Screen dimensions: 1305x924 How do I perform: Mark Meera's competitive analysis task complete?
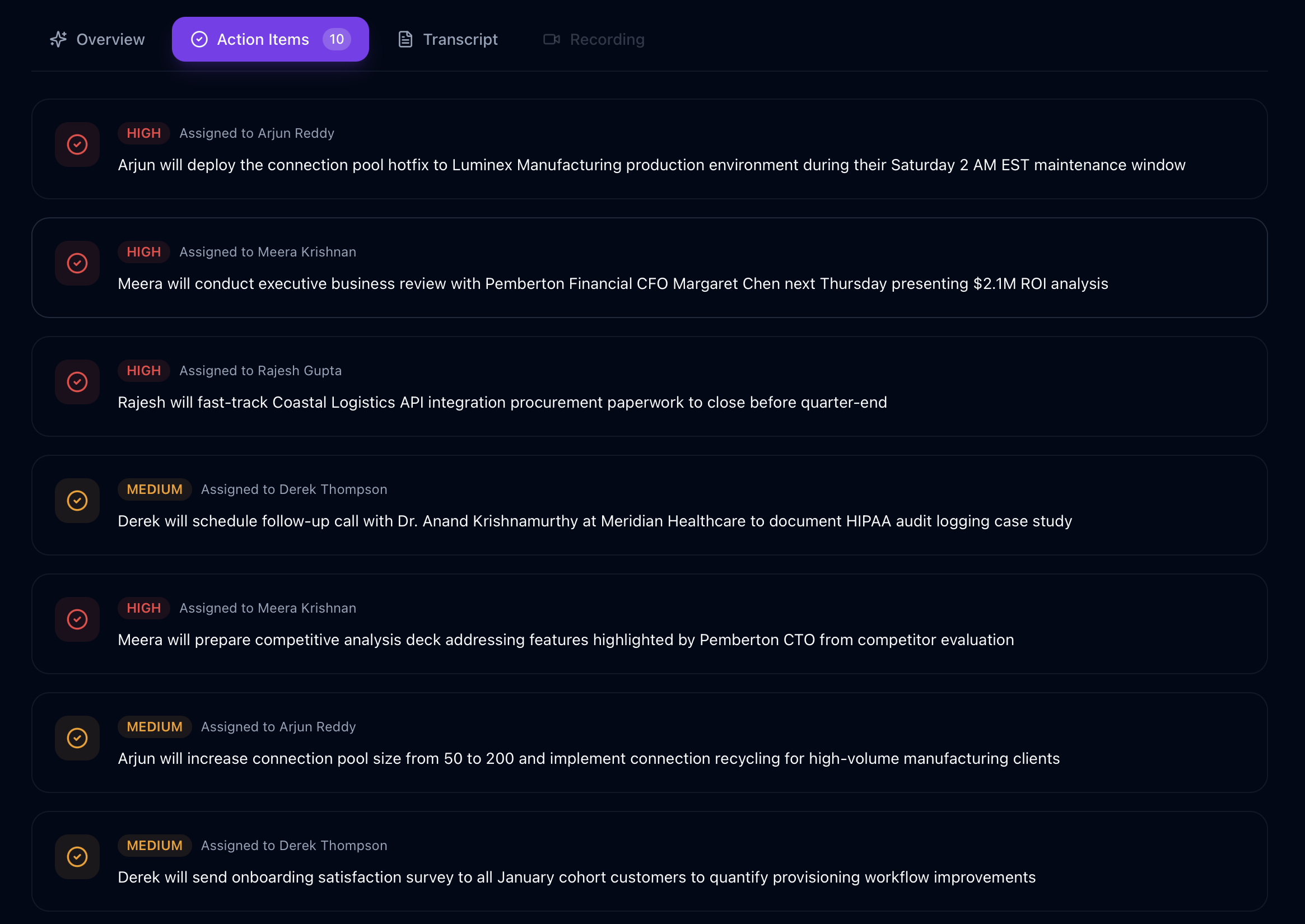click(x=77, y=619)
